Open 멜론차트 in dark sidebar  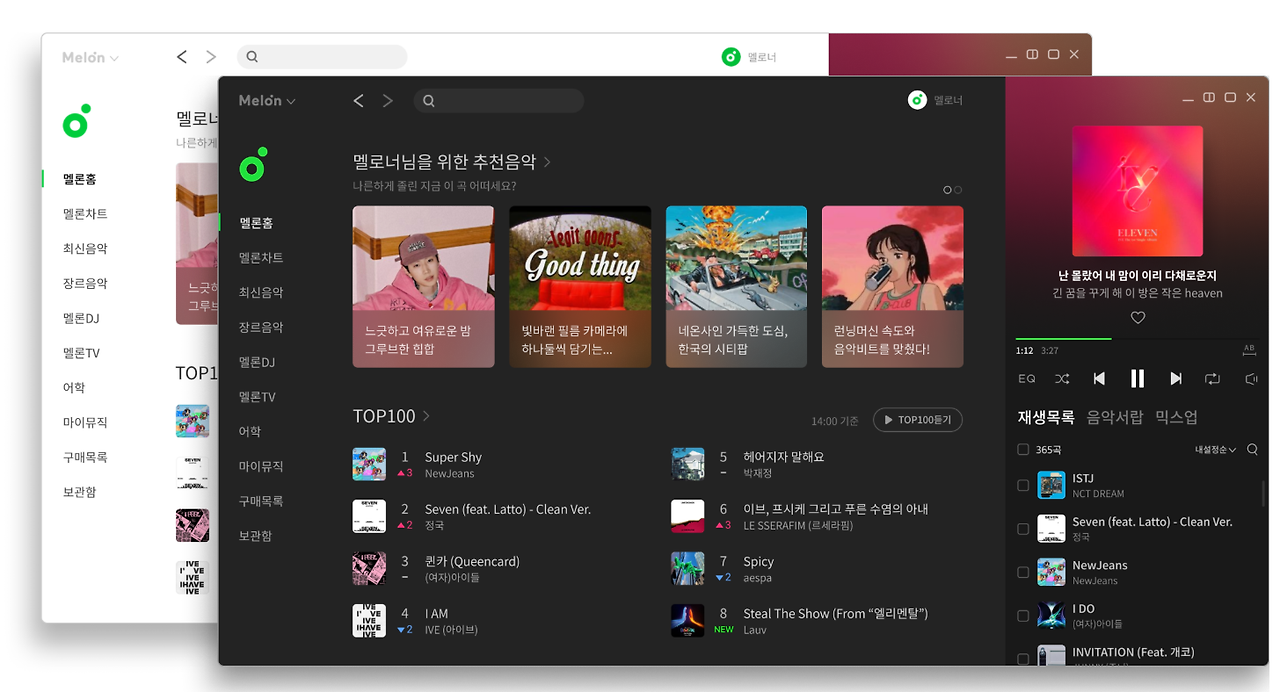click(261, 258)
